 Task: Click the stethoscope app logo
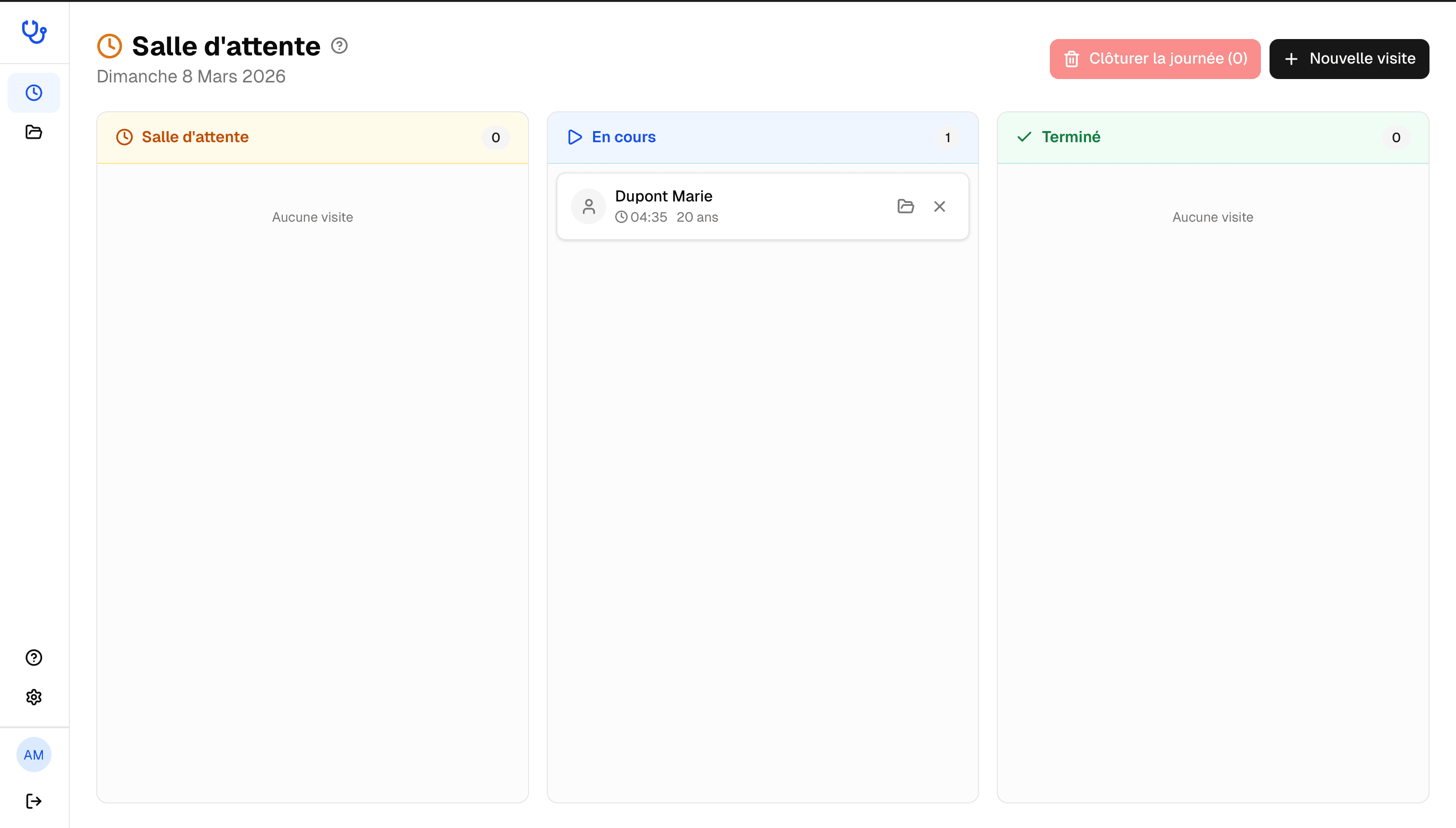[34, 32]
